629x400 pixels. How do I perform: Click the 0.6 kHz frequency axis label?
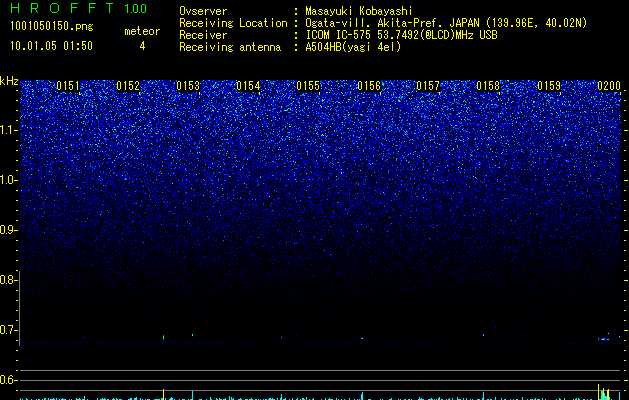click(8, 380)
